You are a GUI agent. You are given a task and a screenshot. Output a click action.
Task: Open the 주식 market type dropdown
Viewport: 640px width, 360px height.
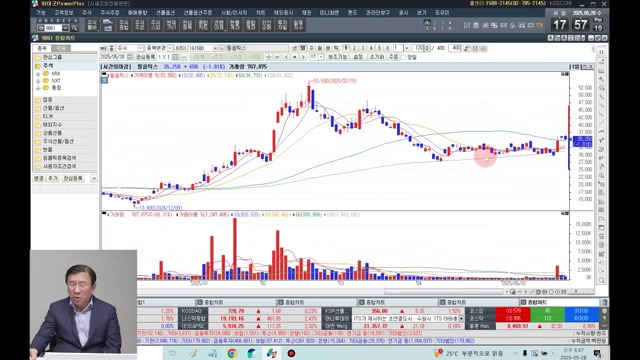(141, 48)
